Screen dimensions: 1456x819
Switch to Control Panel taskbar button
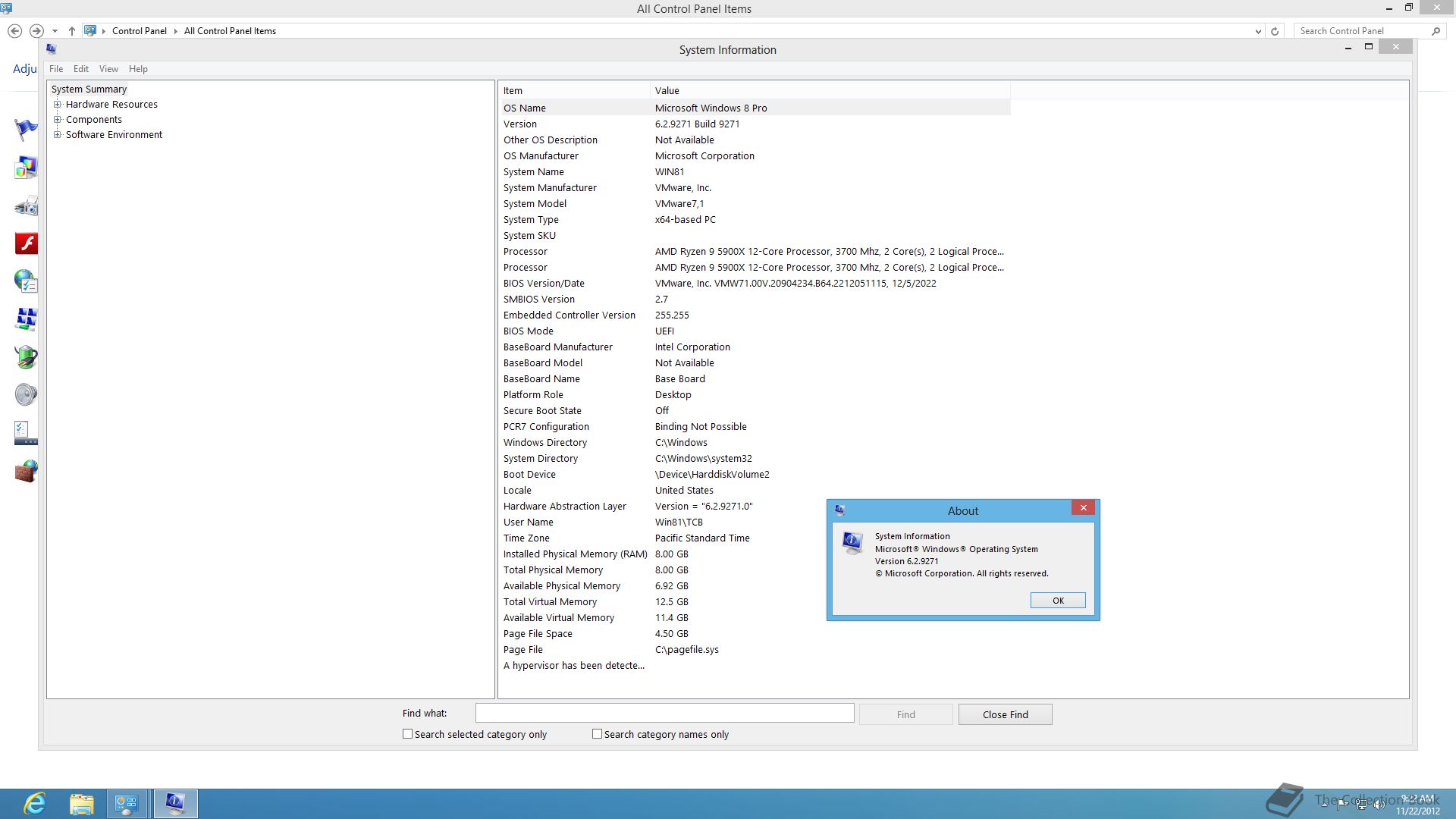[x=127, y=804]
